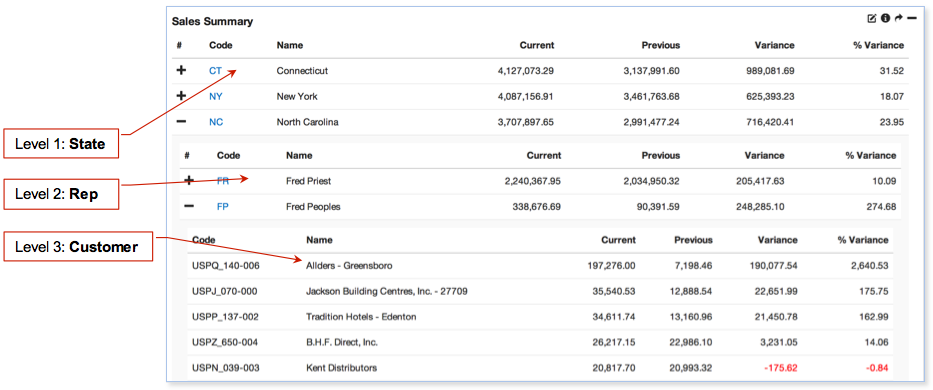Collapse the Fred Peoples rep row
Viewport: 933px width, 390px height.
[x=189, y=206]
